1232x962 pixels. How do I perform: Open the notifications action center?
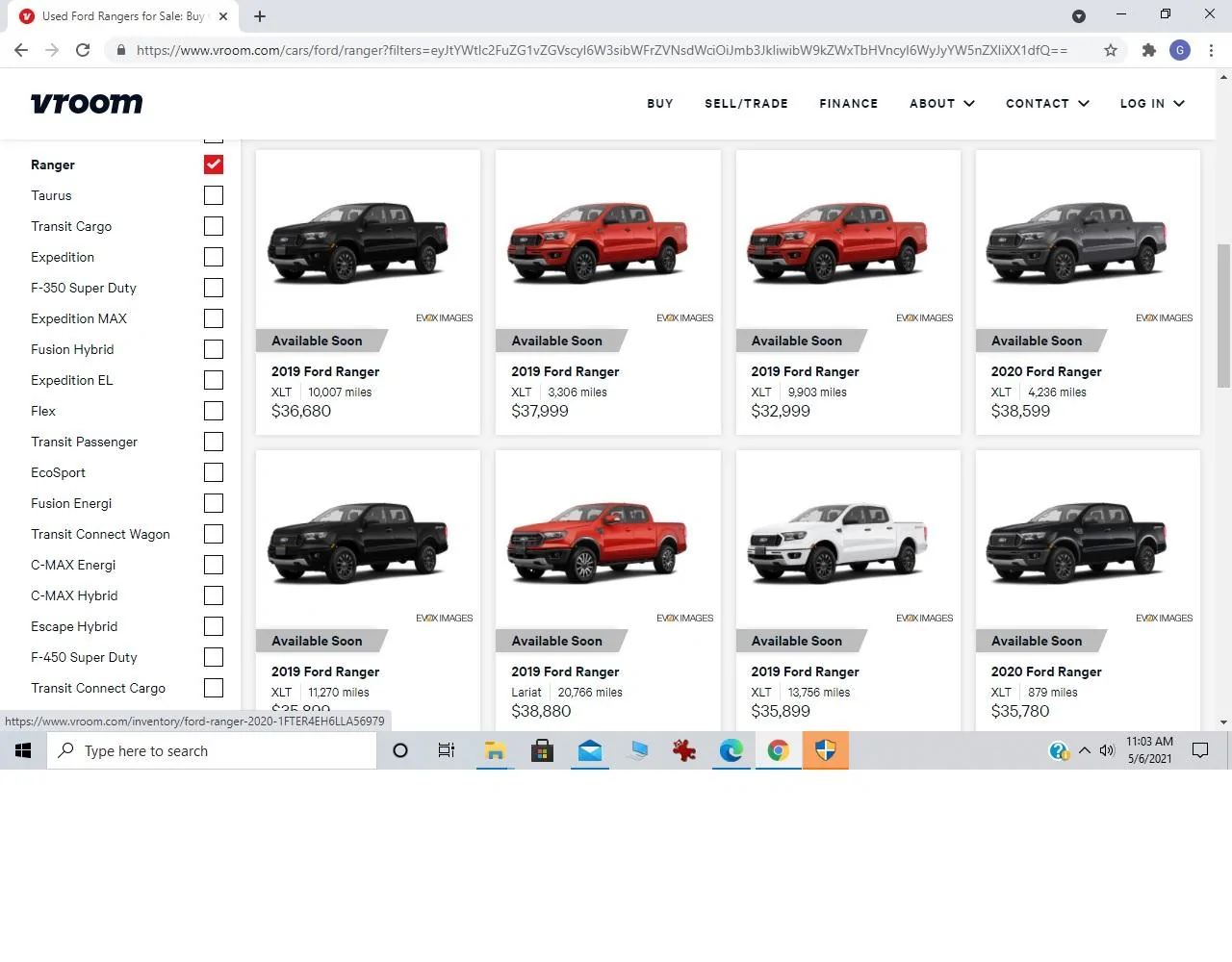coord(1200,750)
